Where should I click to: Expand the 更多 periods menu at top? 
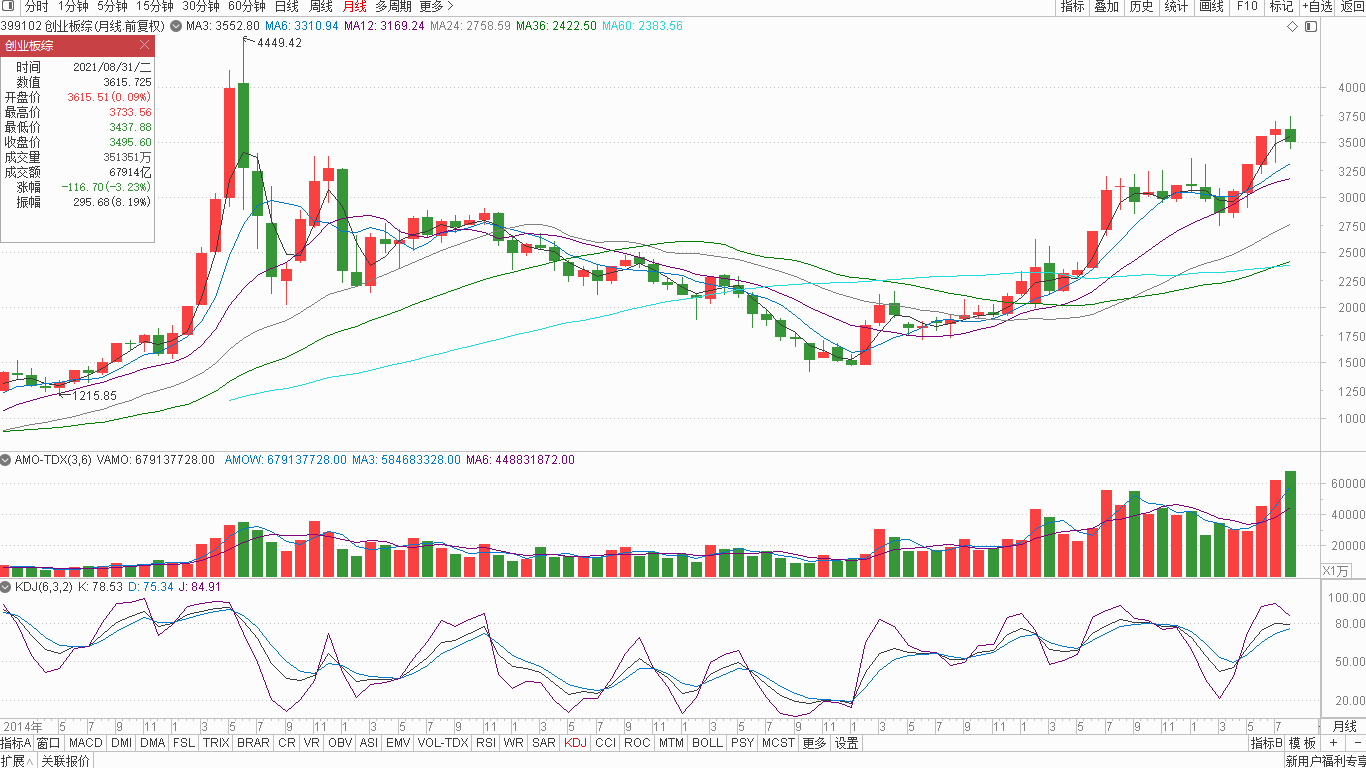(436, 6)
